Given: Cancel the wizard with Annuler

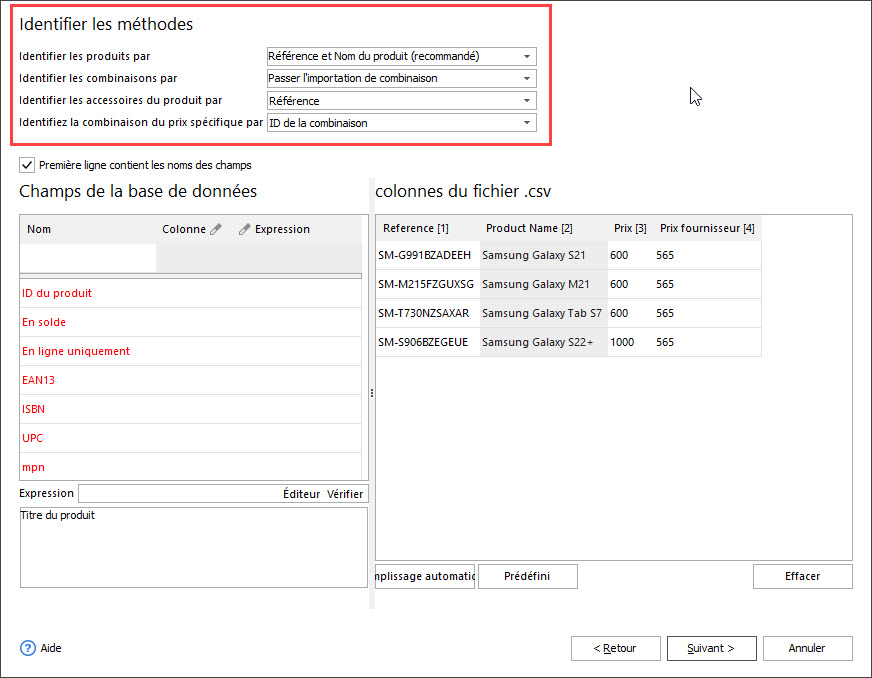Looking at the screenshot, I should [x=807, y=649].
